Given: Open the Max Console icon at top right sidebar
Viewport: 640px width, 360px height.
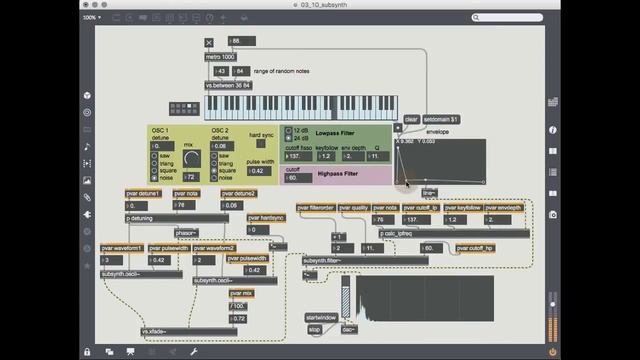Looking at the screenshot, I should click(x=553, y=102).
